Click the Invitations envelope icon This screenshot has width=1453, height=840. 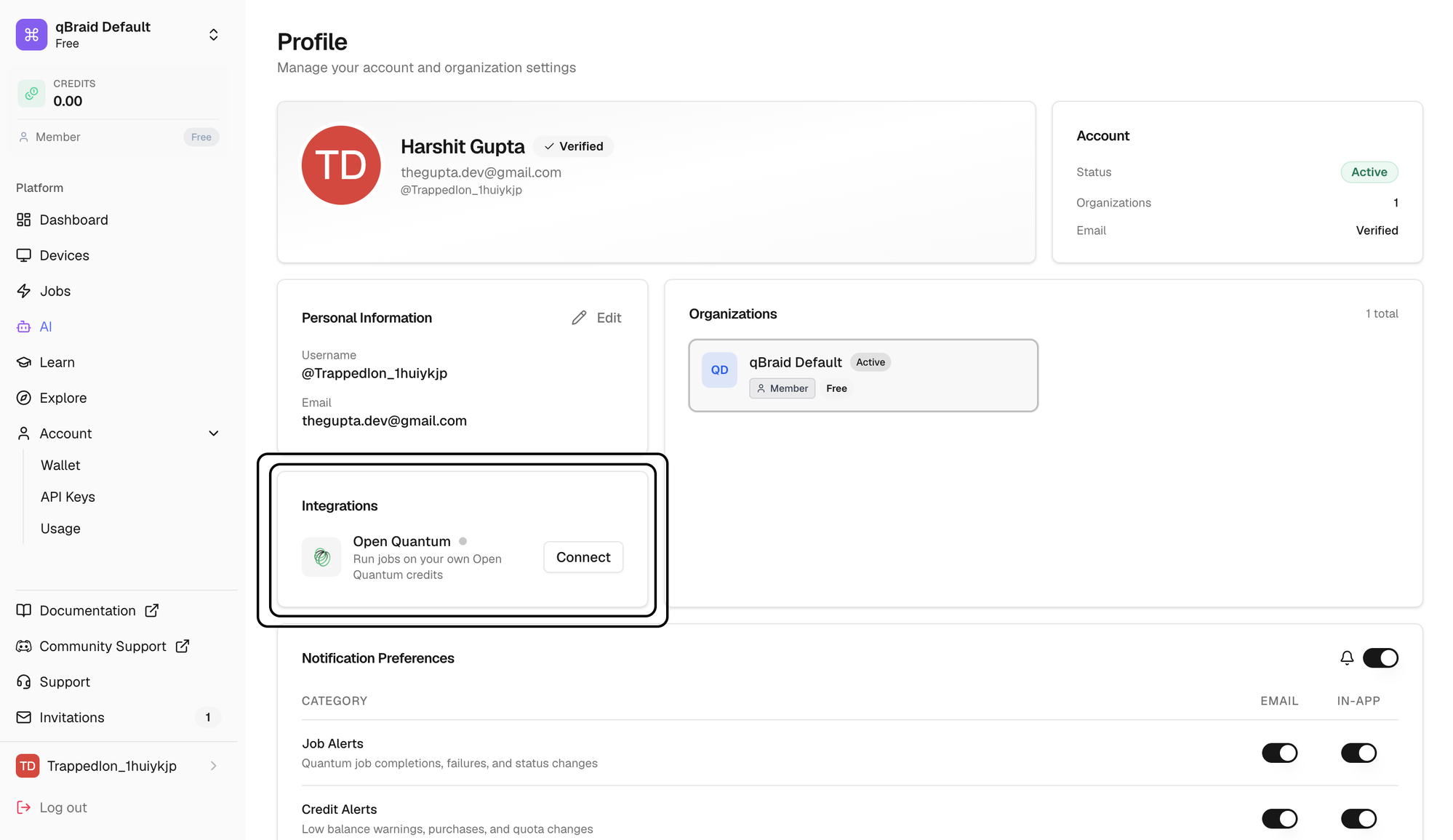tap(24, 717)
